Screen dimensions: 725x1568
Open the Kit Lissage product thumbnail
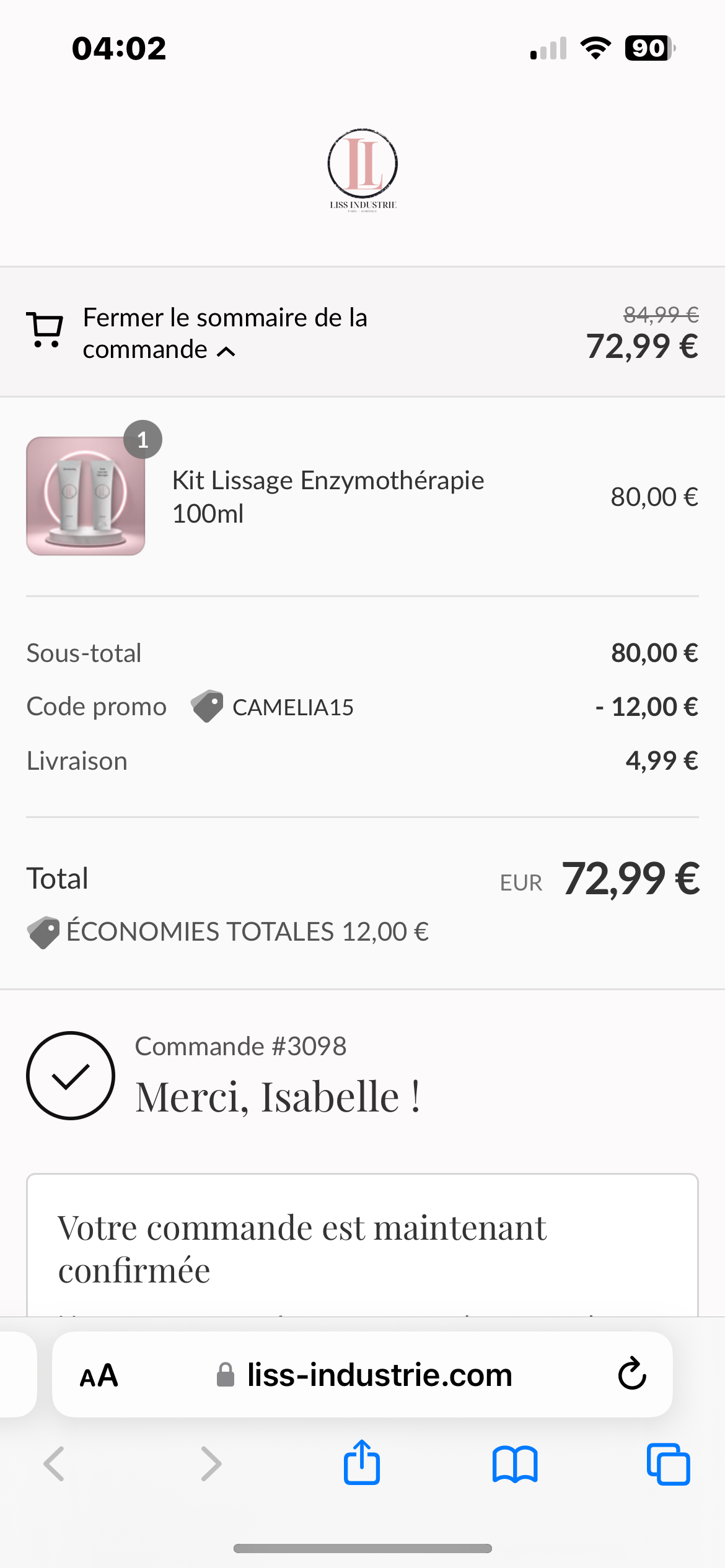point(86,496)
